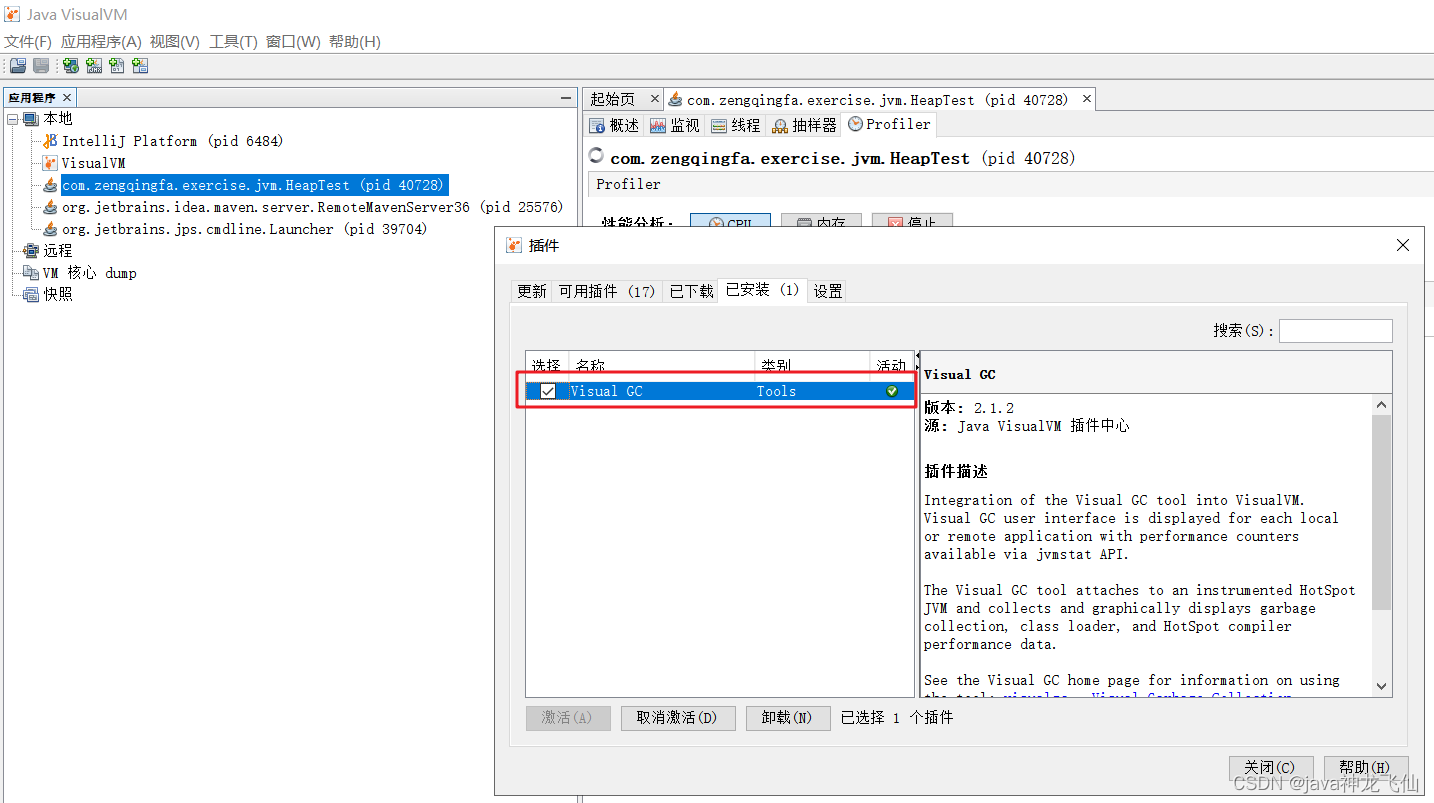Click the 监视 monitor tab icon
Image resolution: width=1434 pixels, height=803 pixels.
[x=658, y=125]
